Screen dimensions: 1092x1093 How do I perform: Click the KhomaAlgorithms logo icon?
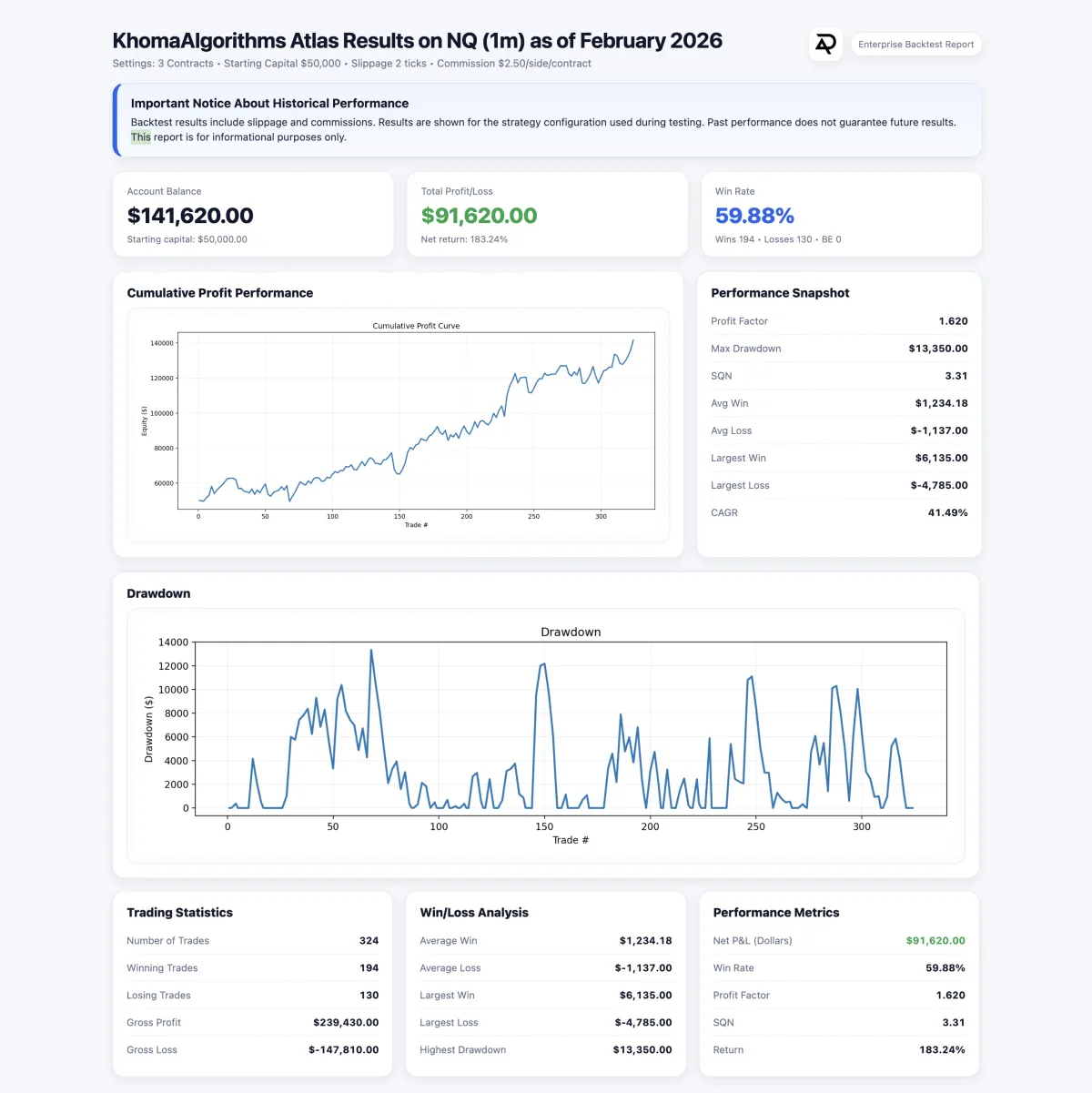click(825, 44)
